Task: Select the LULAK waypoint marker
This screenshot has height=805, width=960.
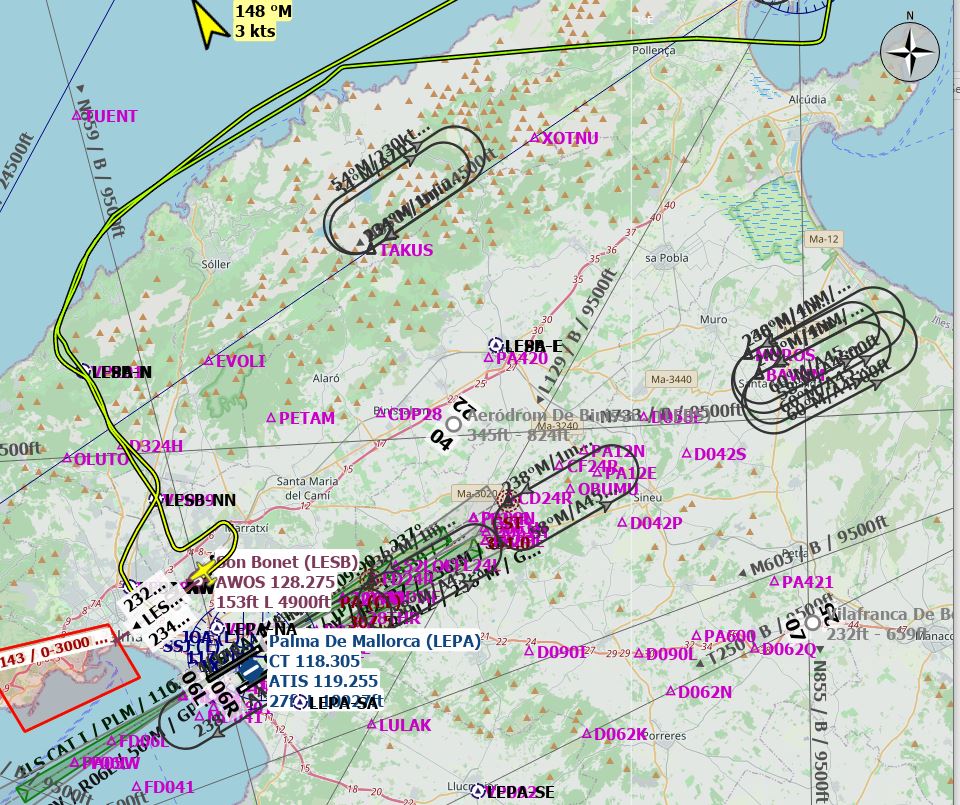Action: [x=372, y=725]
